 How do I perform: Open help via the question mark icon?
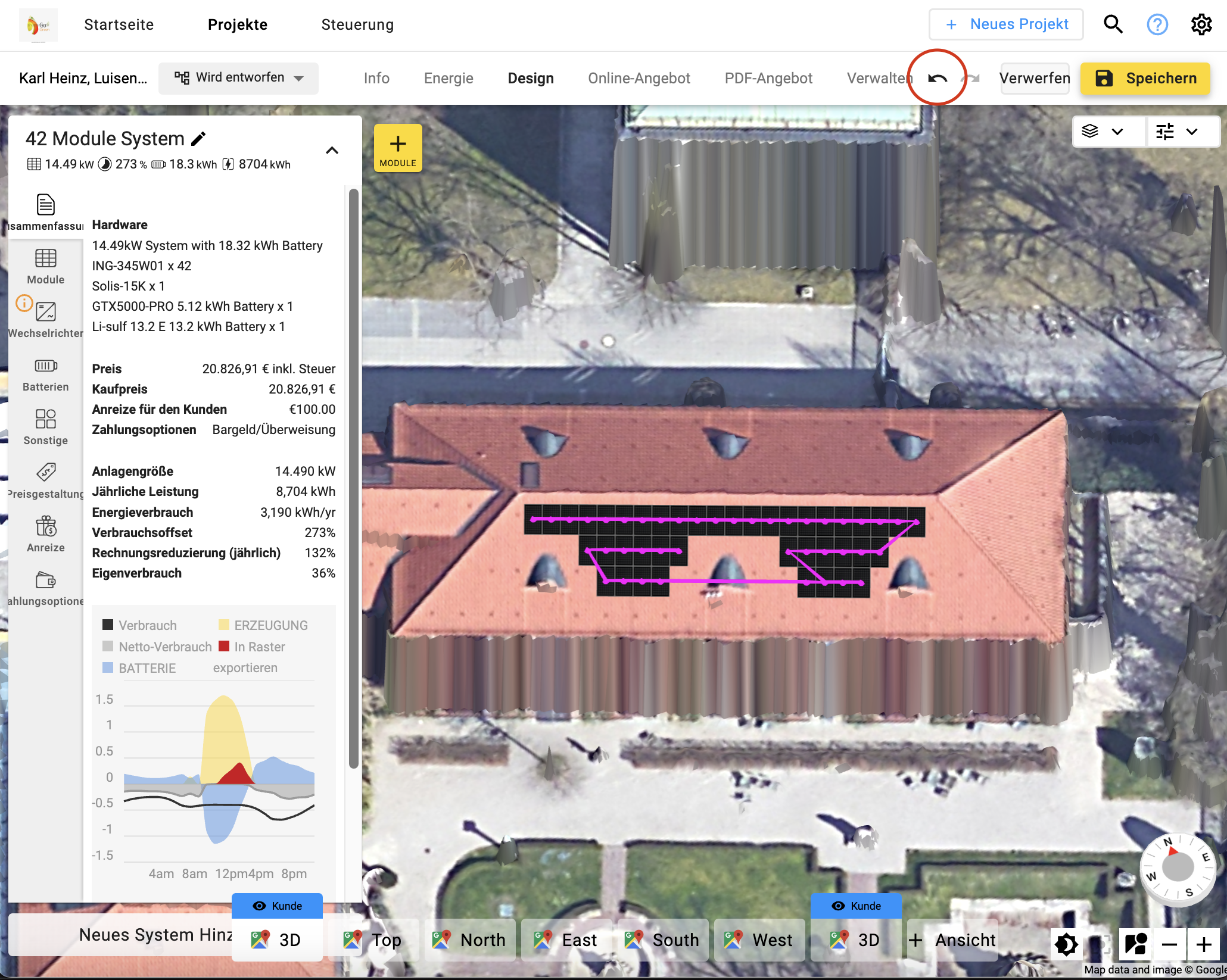tap(1157, 24)
